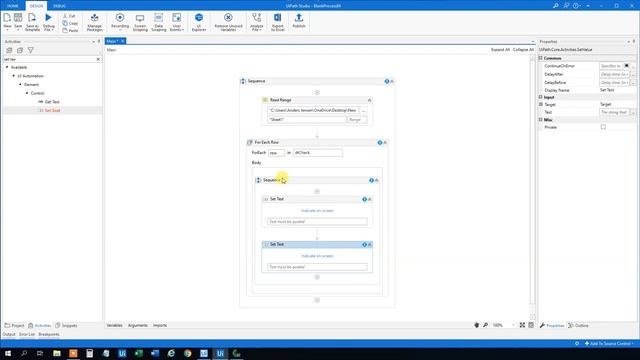Viewport: 640px width, 360px height.
Task: Close the Main workflow tab
Action: [122, 41]
